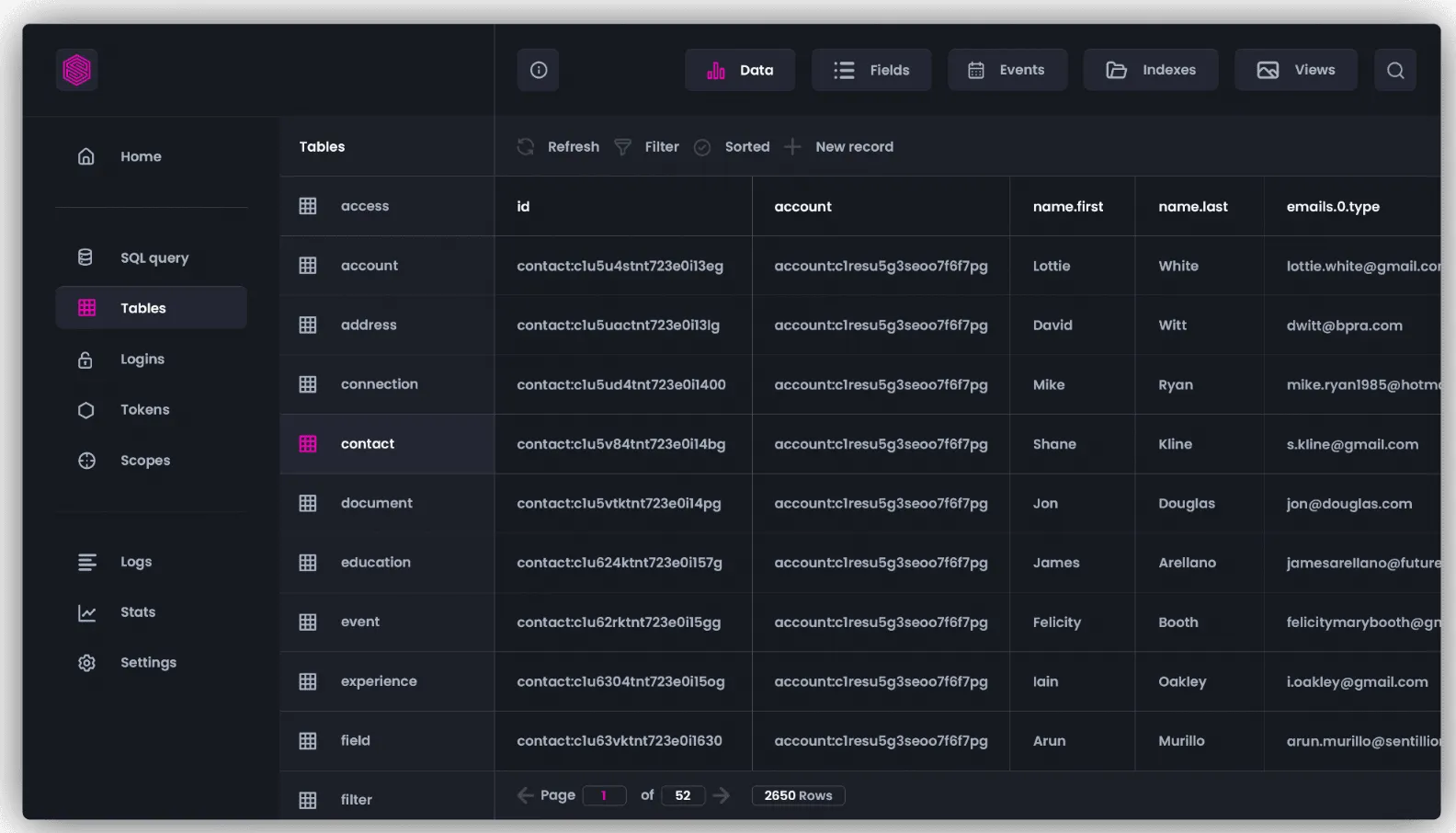Sort by name.last column header
1456x833 pixels.
coord(1192,207)
